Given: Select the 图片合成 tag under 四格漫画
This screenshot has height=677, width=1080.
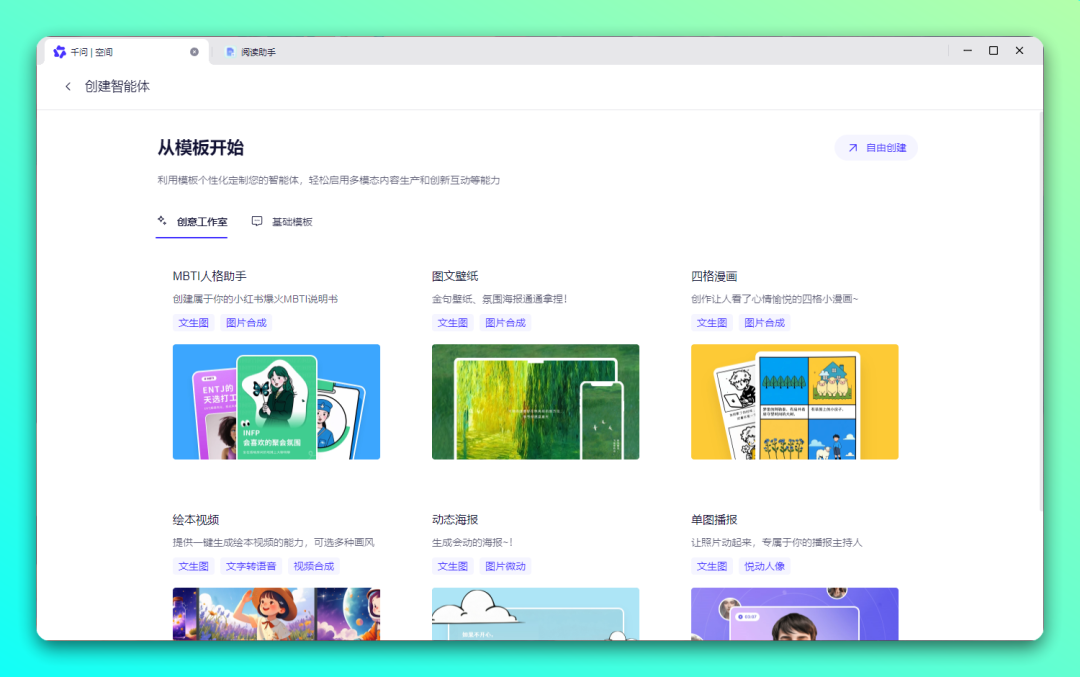Looking at the screenshot, I should pyautogui.click(x=764, y=322).
